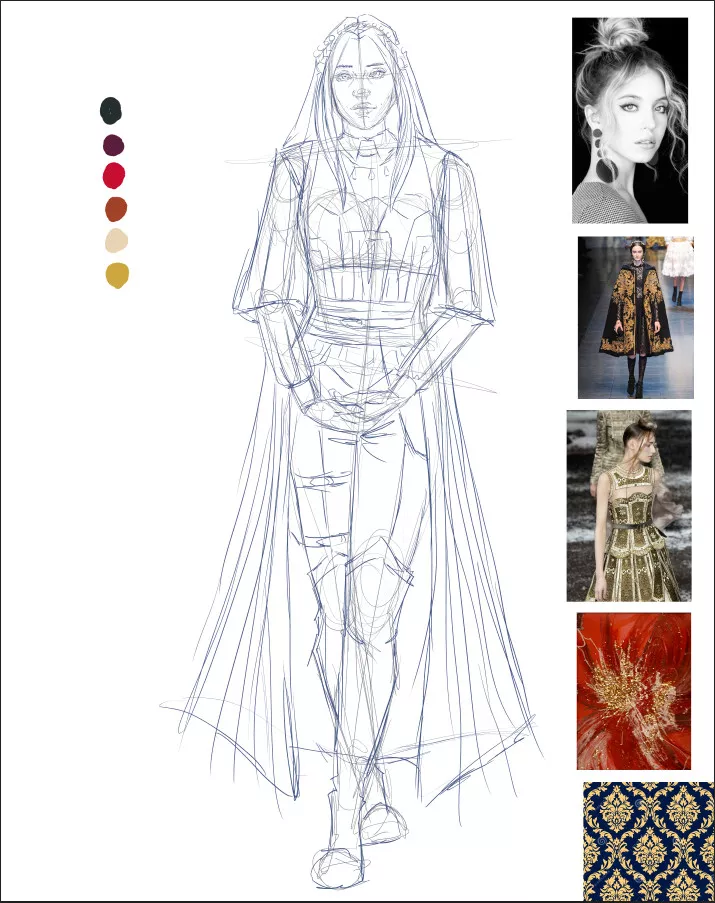The image size is (715, 903).
Task: Pick the pale beige color swatch
Action: coord(116,241)
